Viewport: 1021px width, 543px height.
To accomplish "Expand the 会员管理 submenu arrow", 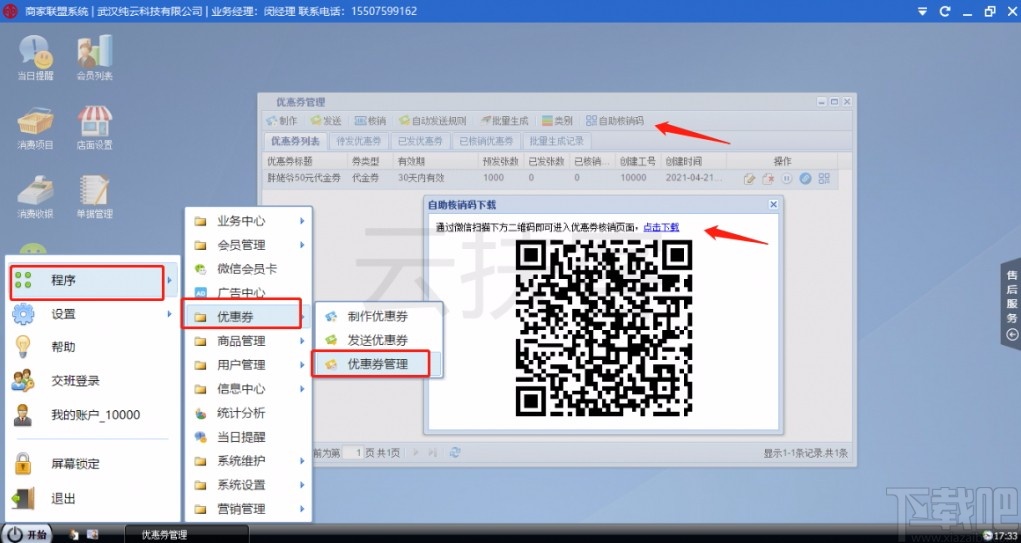I will coord(302,245).
